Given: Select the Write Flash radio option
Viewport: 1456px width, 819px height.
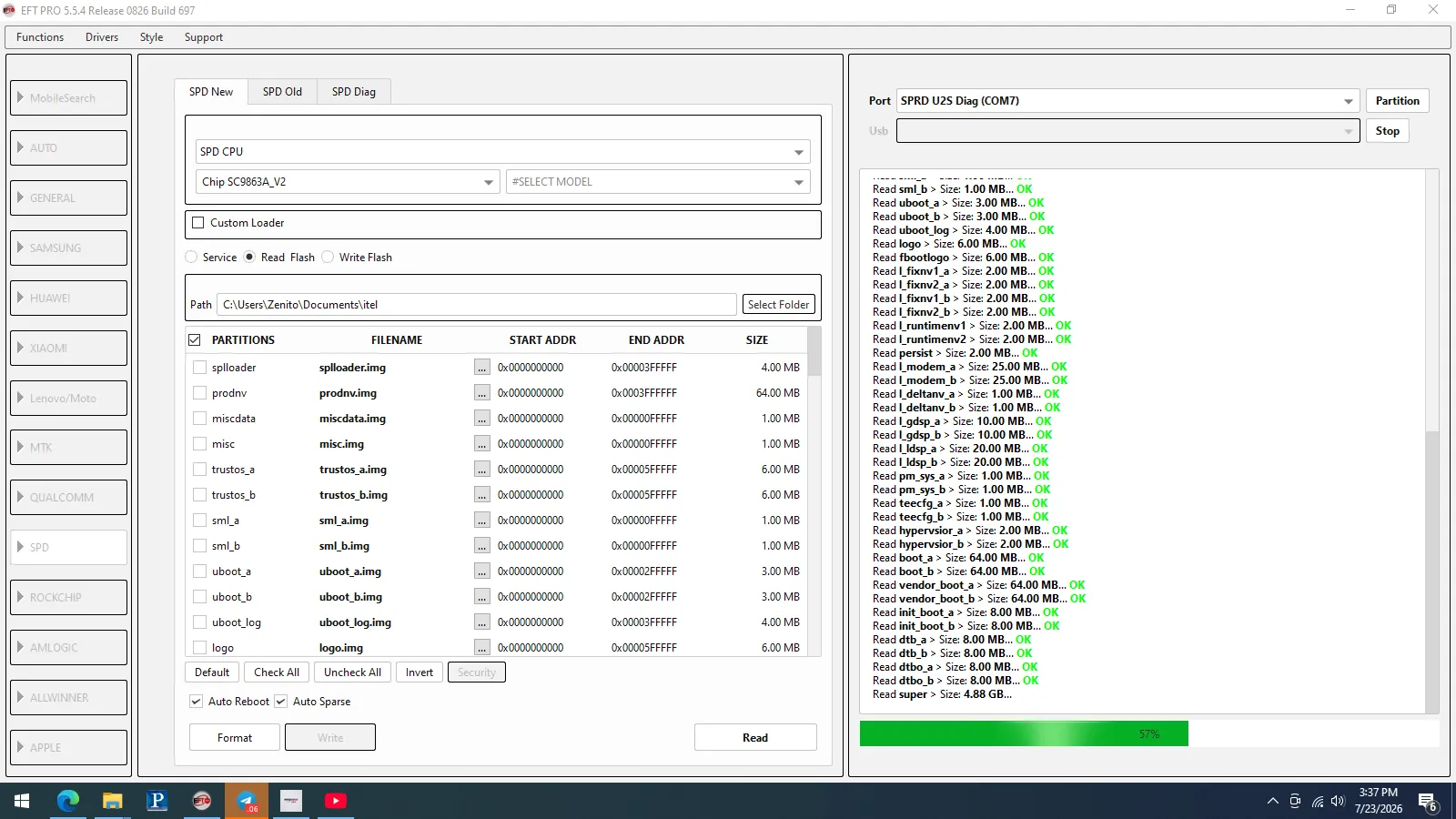Looking at the screenshot, I should [x=328, y=258].
